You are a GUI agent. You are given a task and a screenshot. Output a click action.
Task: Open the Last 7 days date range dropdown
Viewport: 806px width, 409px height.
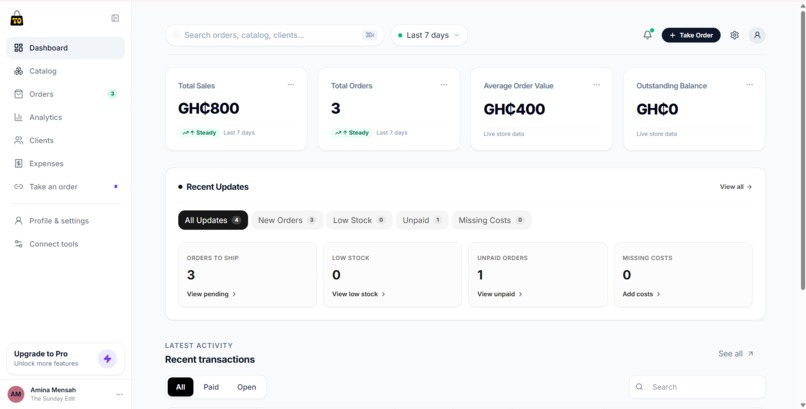(x=429, y=35)
